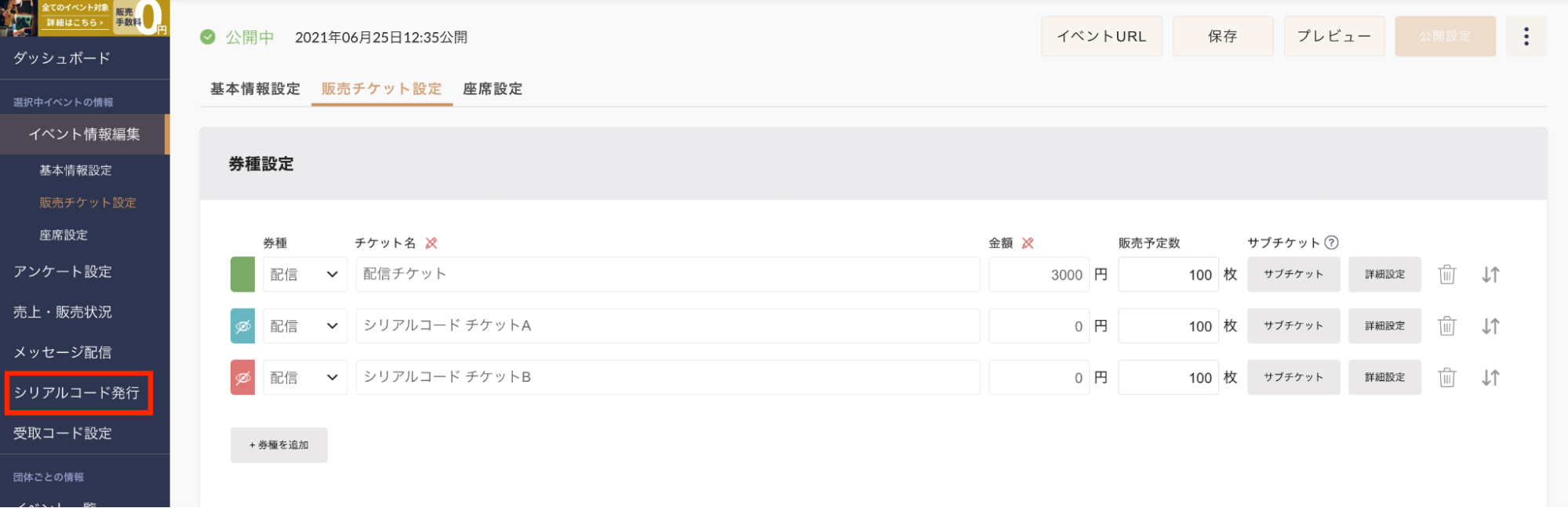The width and height of the screenshot is (1568, 508).
Task: Click the icon next to チケット名 header
Action: pos(431,243)
